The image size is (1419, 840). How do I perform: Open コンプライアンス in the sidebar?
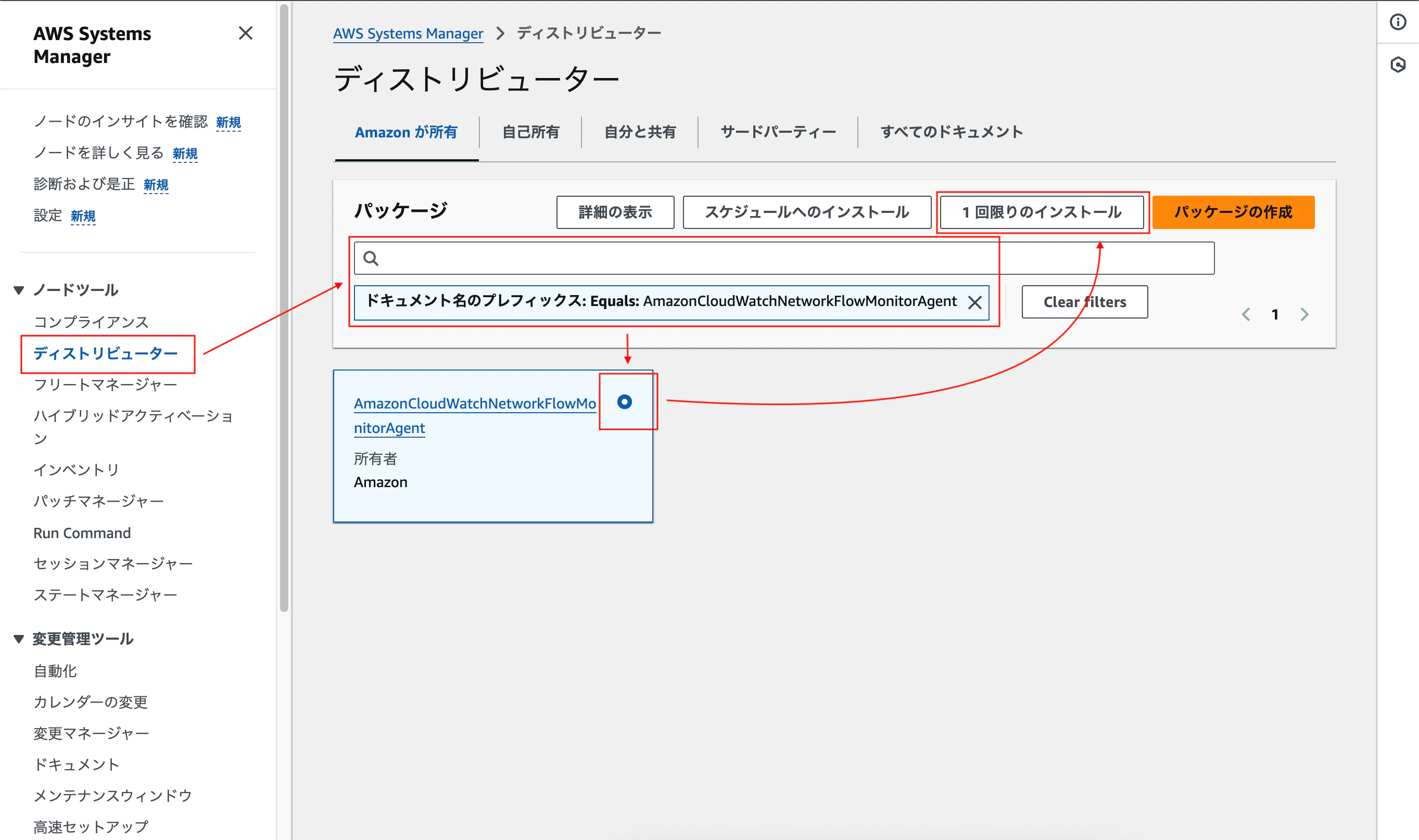point(91,322)
